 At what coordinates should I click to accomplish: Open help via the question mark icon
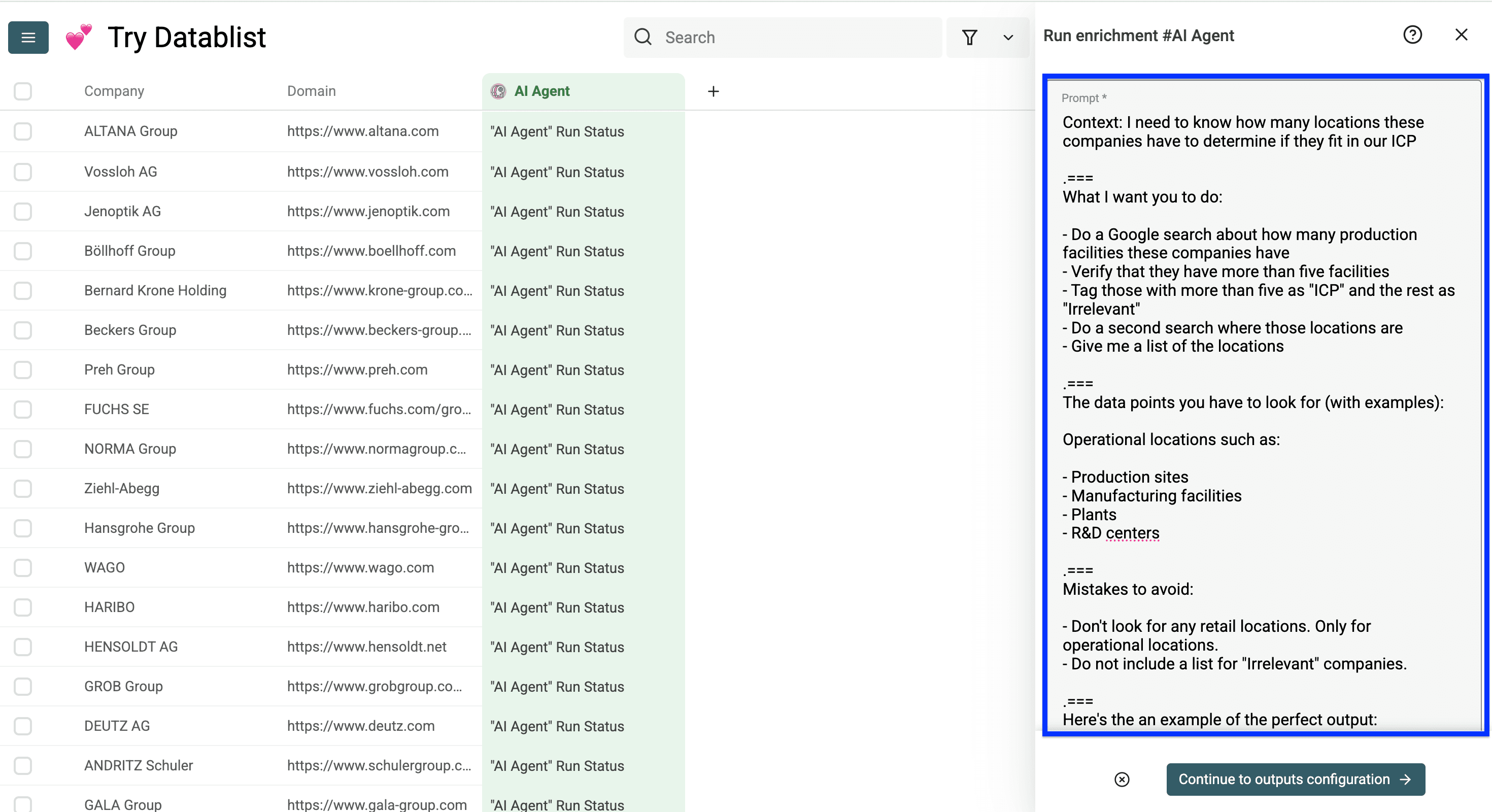tap(1413, 35)
